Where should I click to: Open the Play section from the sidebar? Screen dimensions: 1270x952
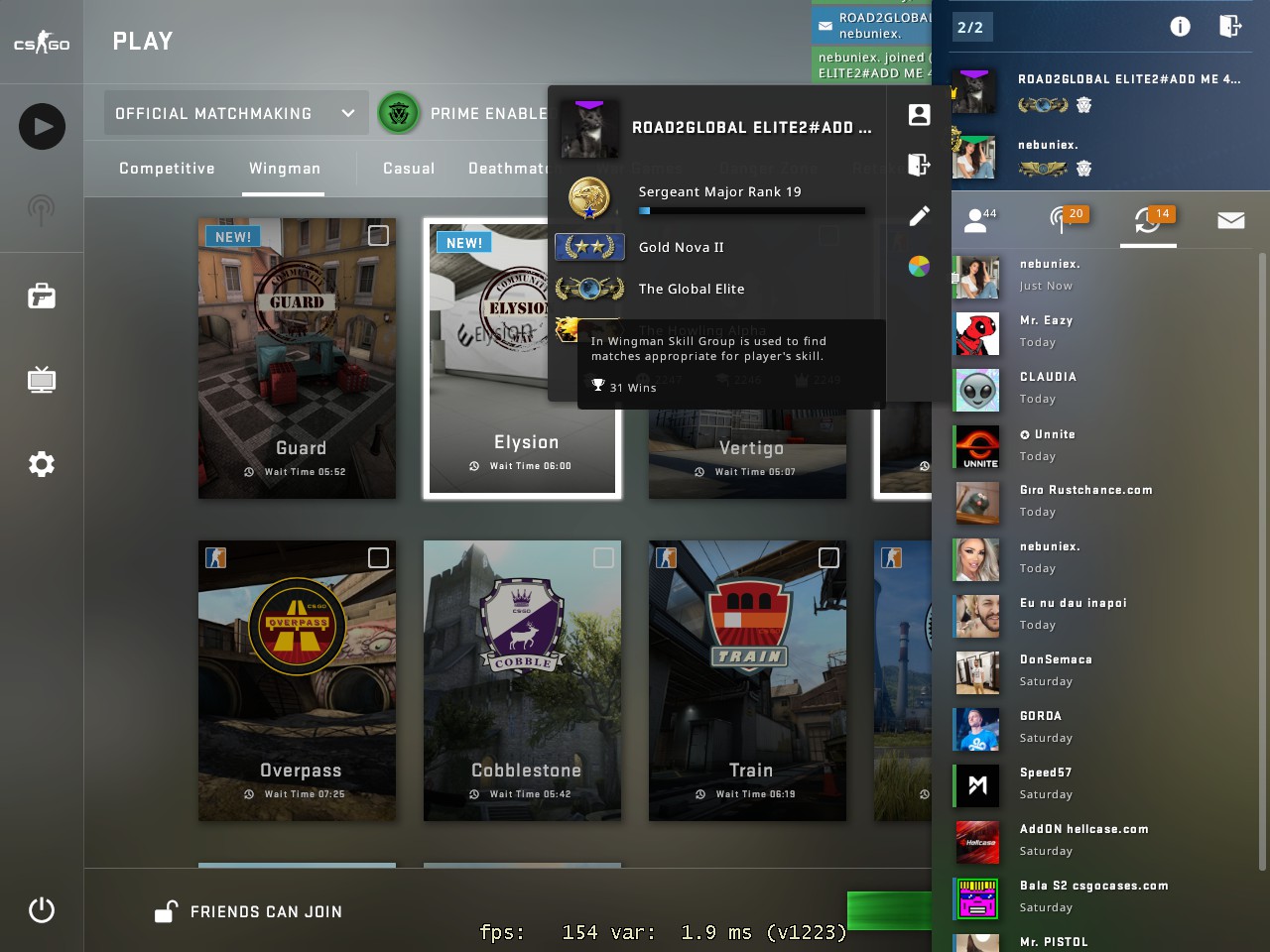(42, 126)
